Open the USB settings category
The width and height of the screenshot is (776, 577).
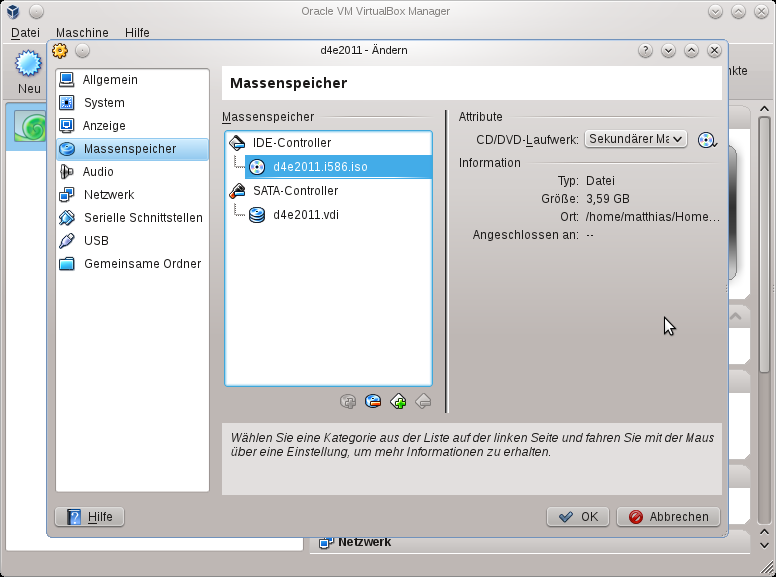pyautogui.click(x=96, y=241)
